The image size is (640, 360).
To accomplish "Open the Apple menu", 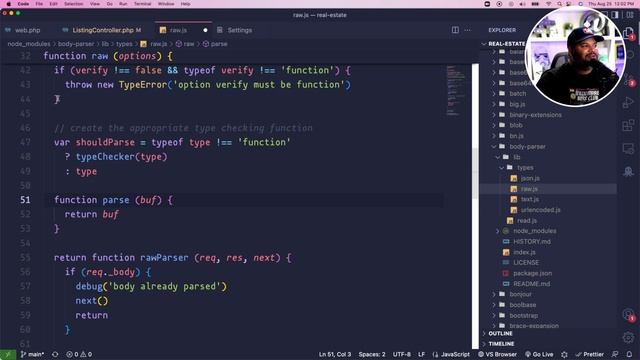I will point(8,4).
